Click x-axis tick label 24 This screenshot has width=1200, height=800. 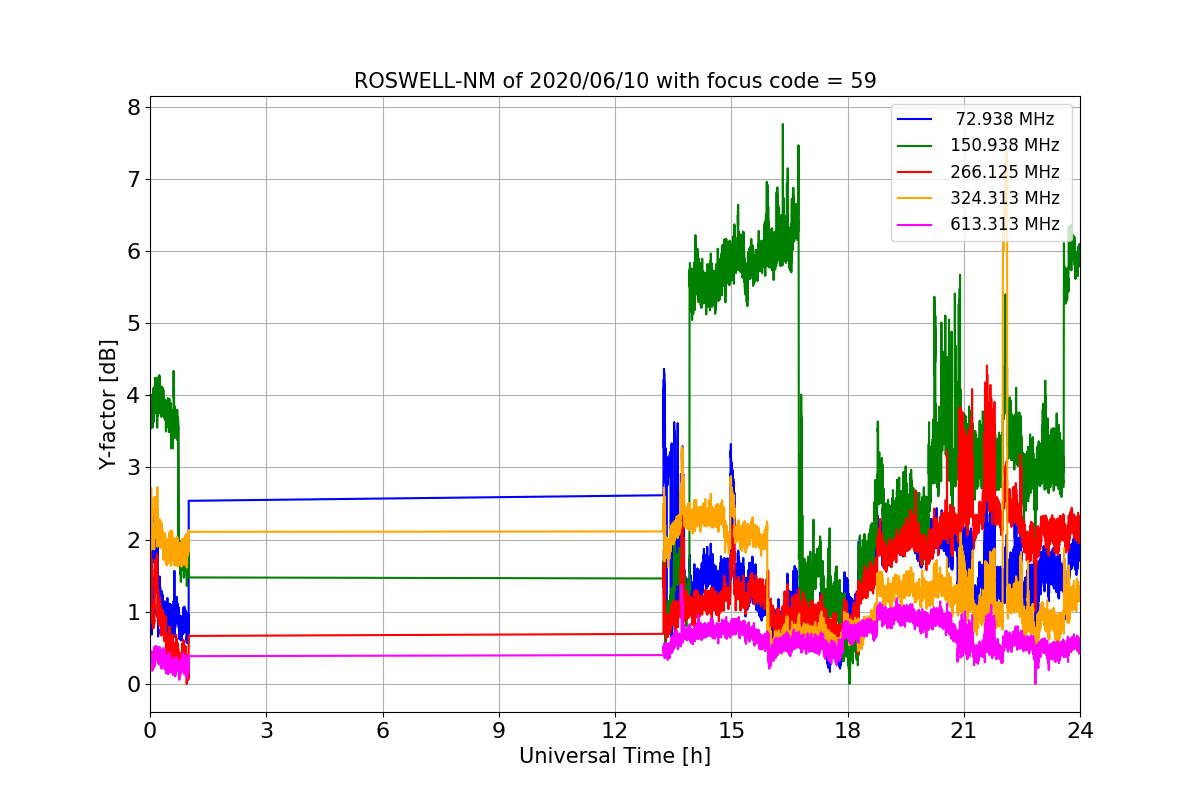(1080, 730)
